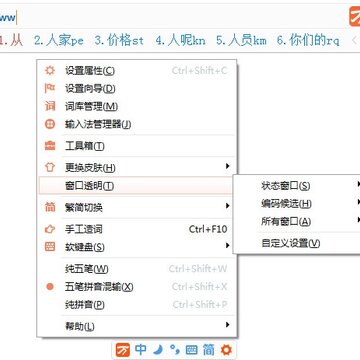Open settings gear on status bar
The image size is (360, 360).
pos(226,350)
